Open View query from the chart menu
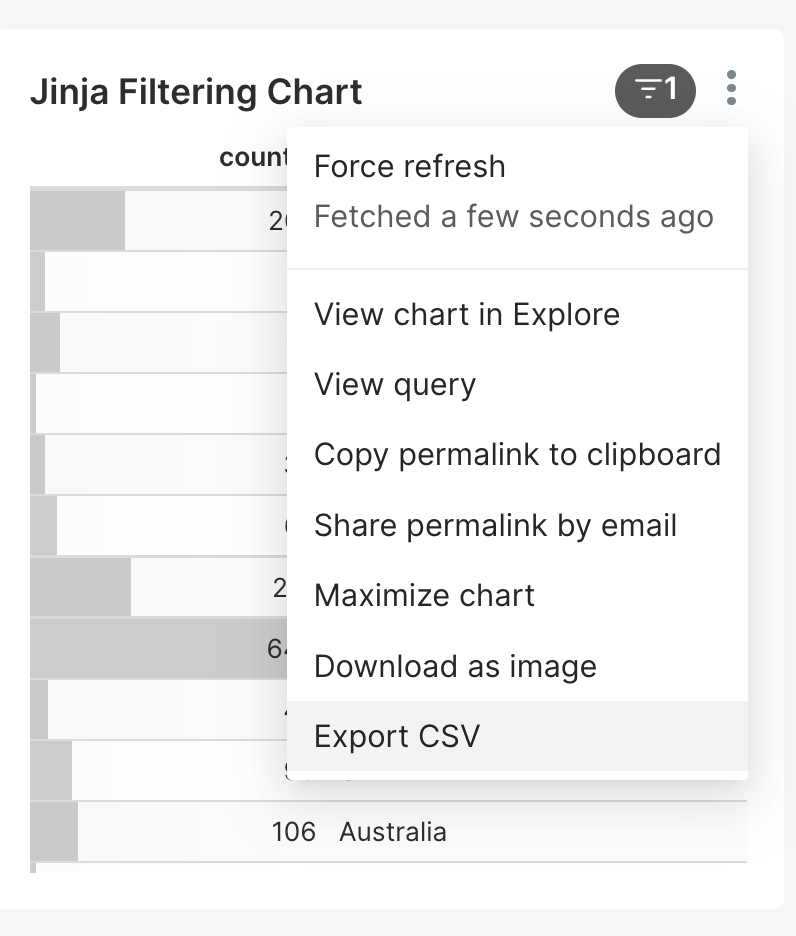This screenshot has height=936, width=796. 395,384
